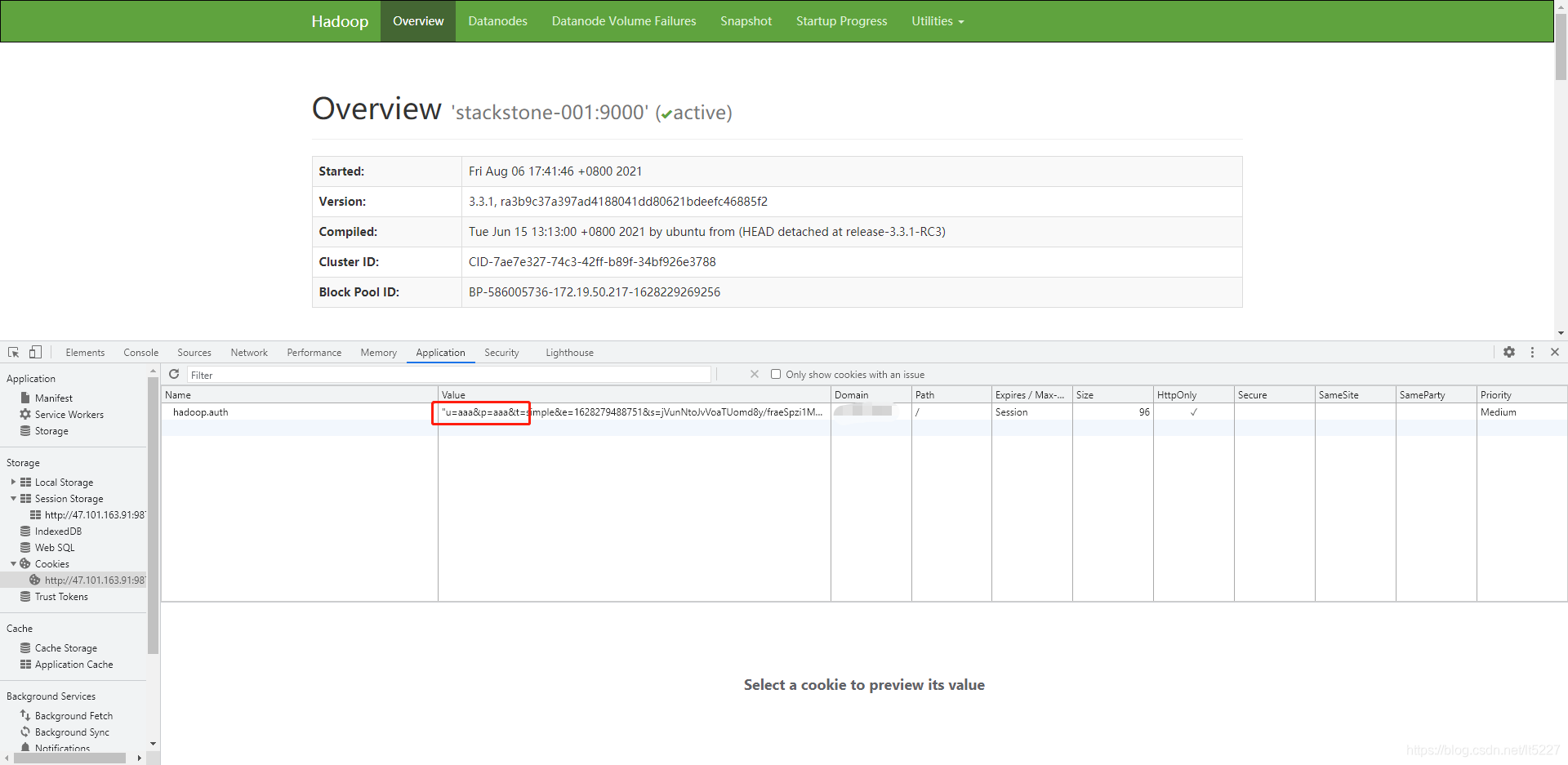1568x765 pixels.
Task: Click the Cache Storage database icon
Action: pos(25,647)
